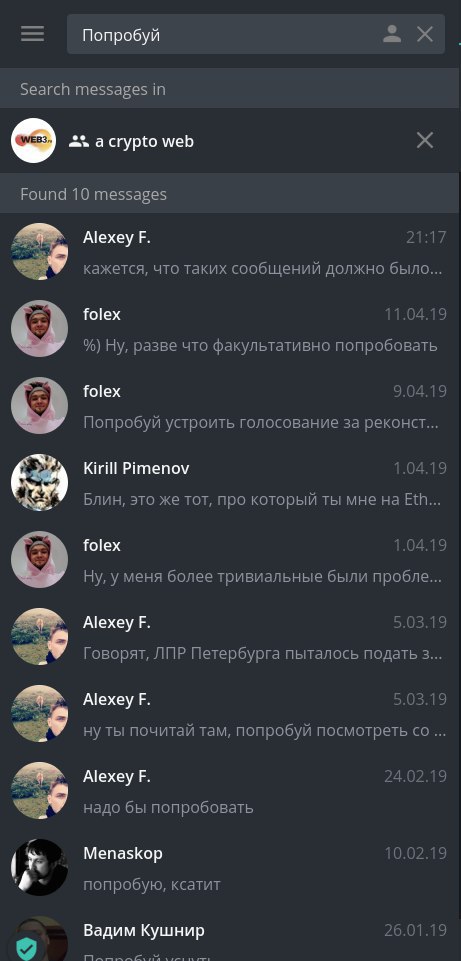Clear the search text field

point(425,34)
